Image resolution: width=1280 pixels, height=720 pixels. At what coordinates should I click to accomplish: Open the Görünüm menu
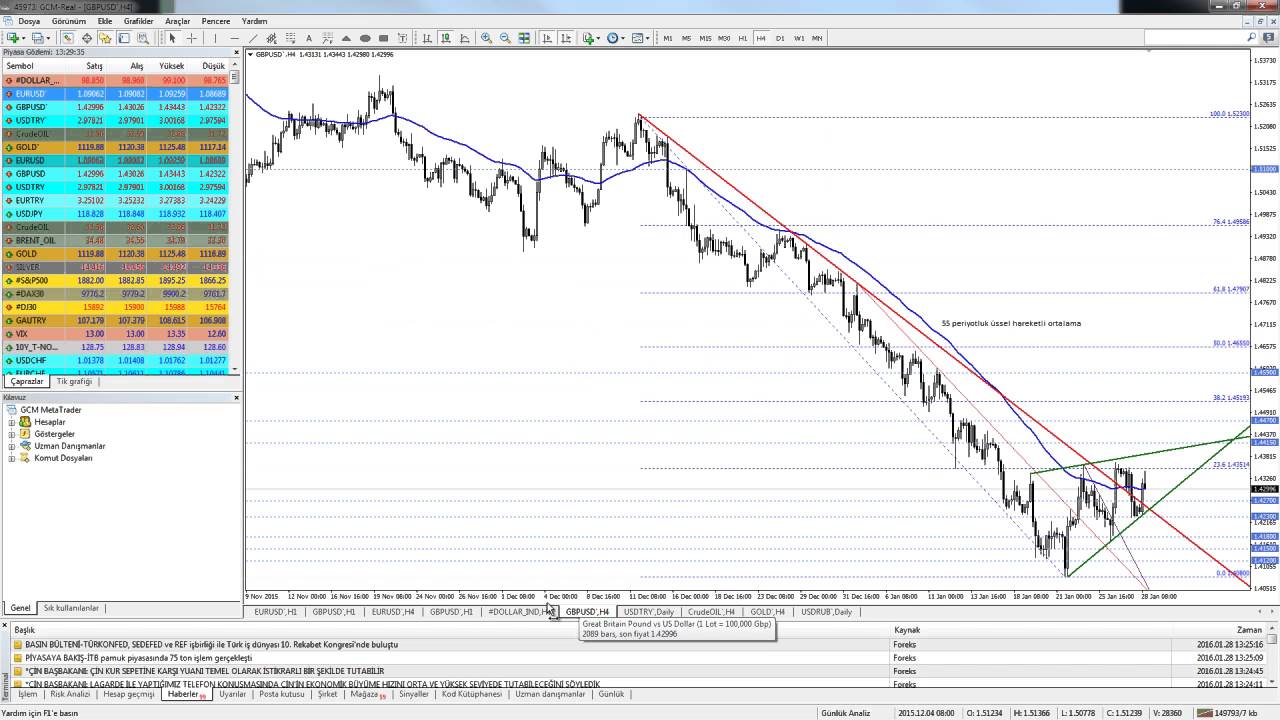69,21
